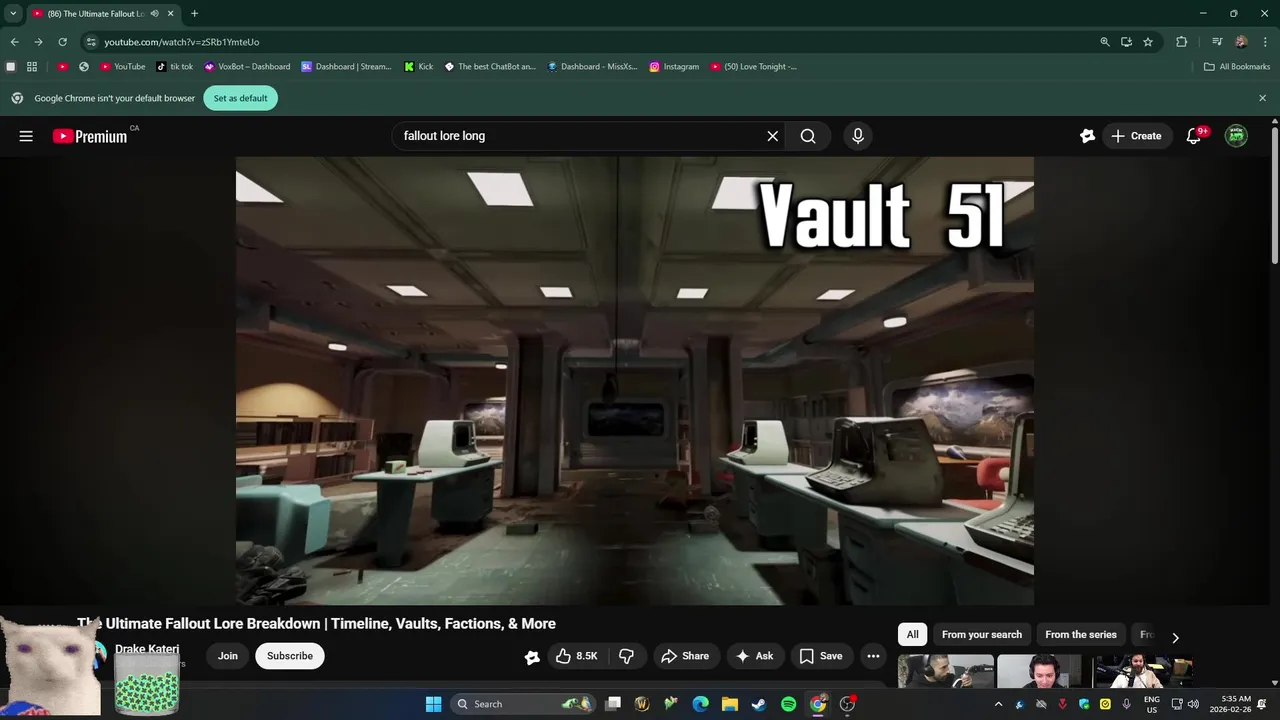Subscribe to Drake Kateri

click(x=290, y=656)
